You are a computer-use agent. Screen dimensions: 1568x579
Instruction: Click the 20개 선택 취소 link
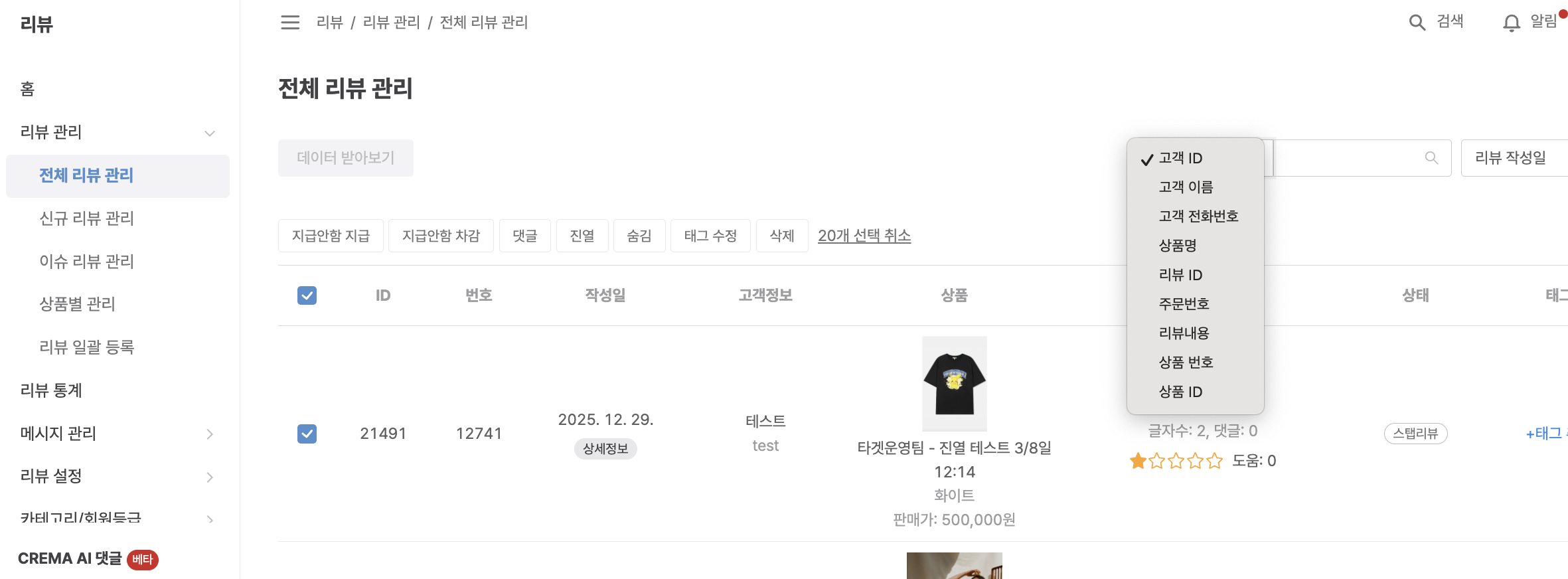coord(864,236)
